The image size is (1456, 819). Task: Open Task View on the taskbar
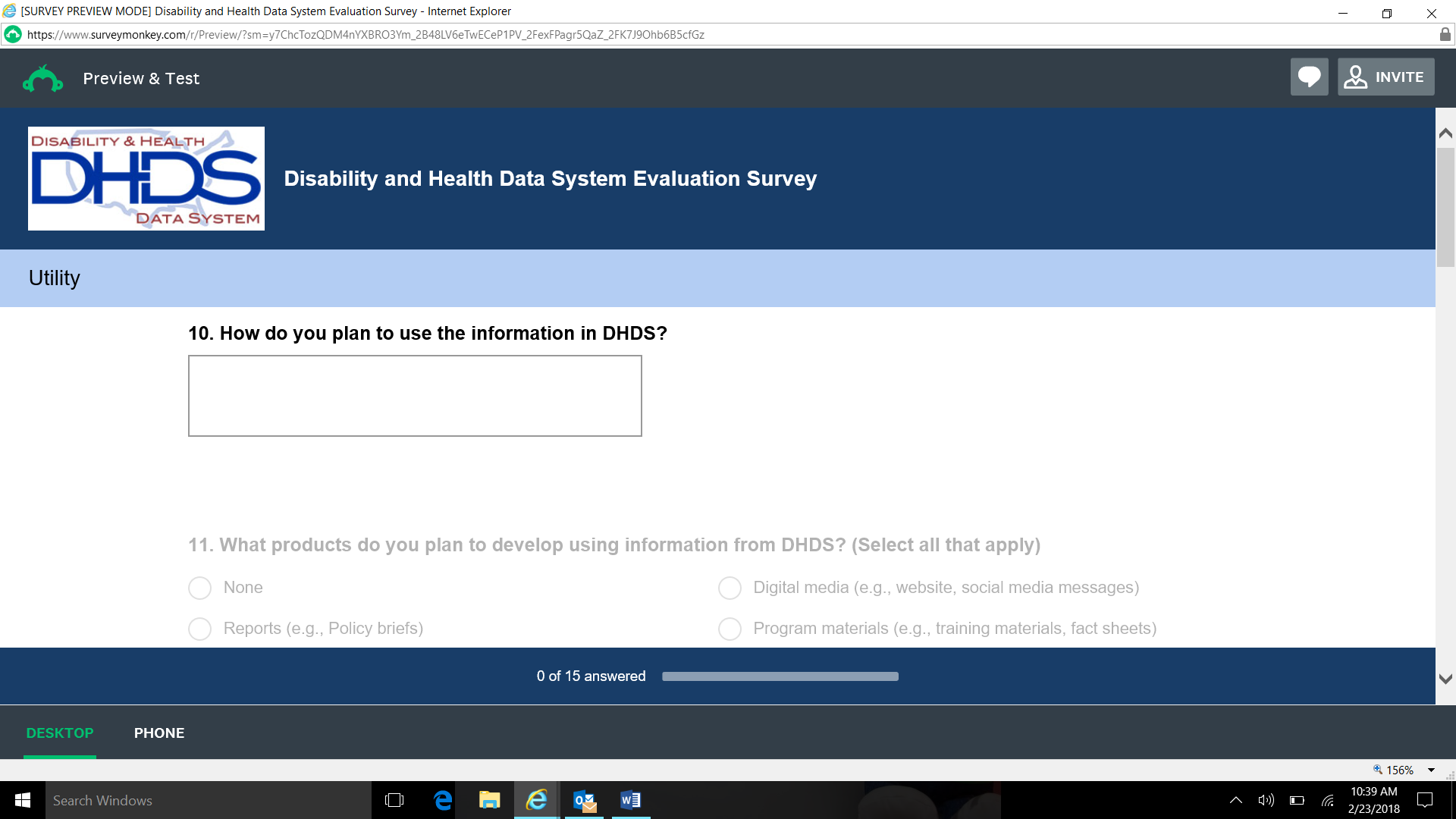point(394,800)
